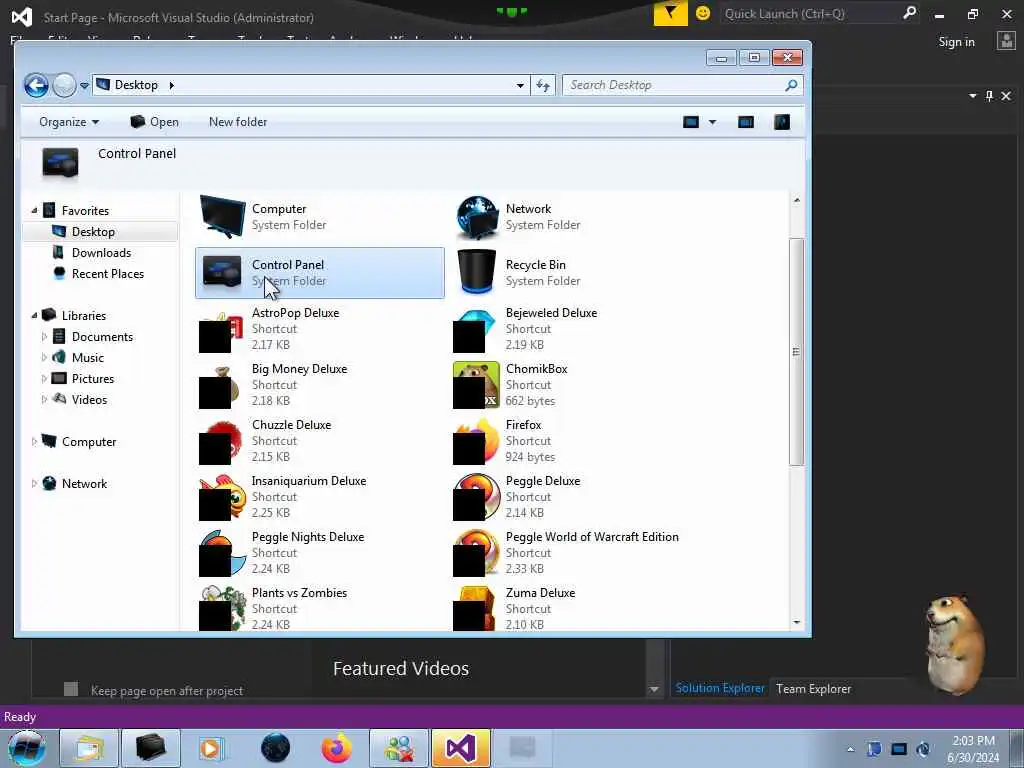Go to Downloads under Favorites
The height and width of the screenshot is (768, 1024).
[x=101, y=253]
